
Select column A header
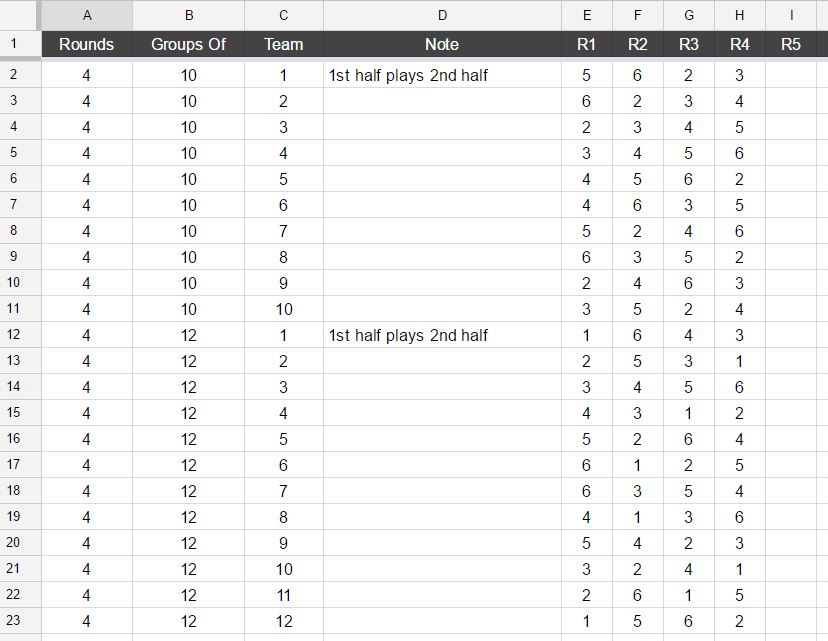tap(87, 15)
